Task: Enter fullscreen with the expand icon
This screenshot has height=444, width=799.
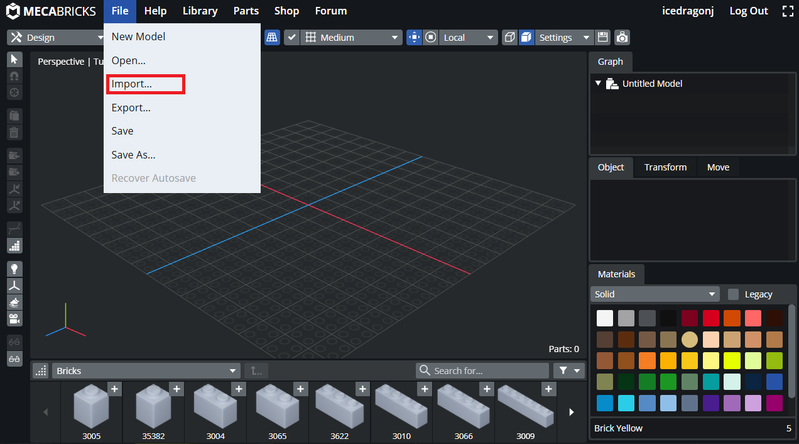Action: point(786,11)
